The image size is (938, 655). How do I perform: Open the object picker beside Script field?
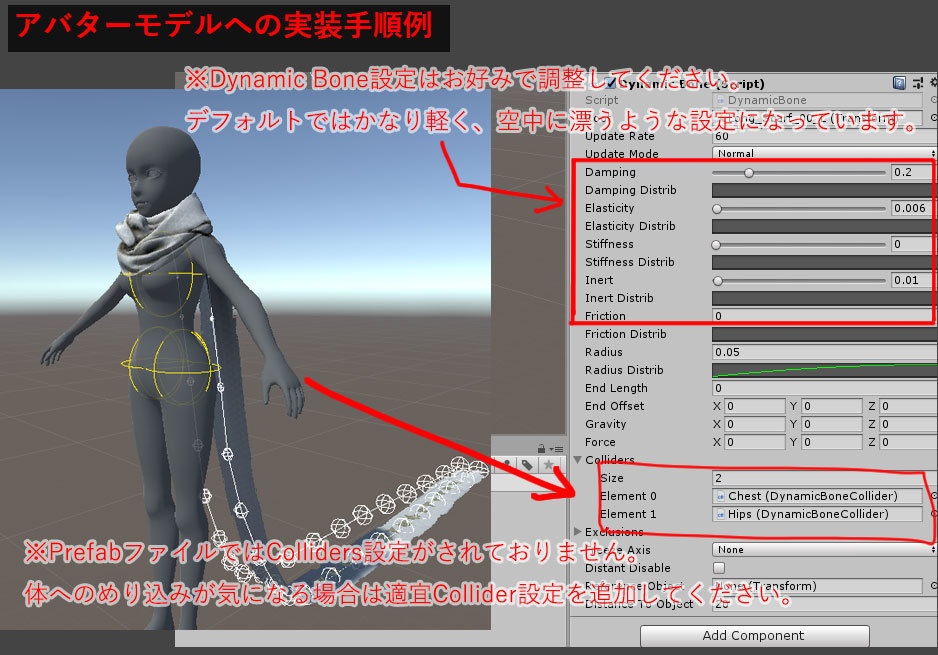[x=933, y=100]
